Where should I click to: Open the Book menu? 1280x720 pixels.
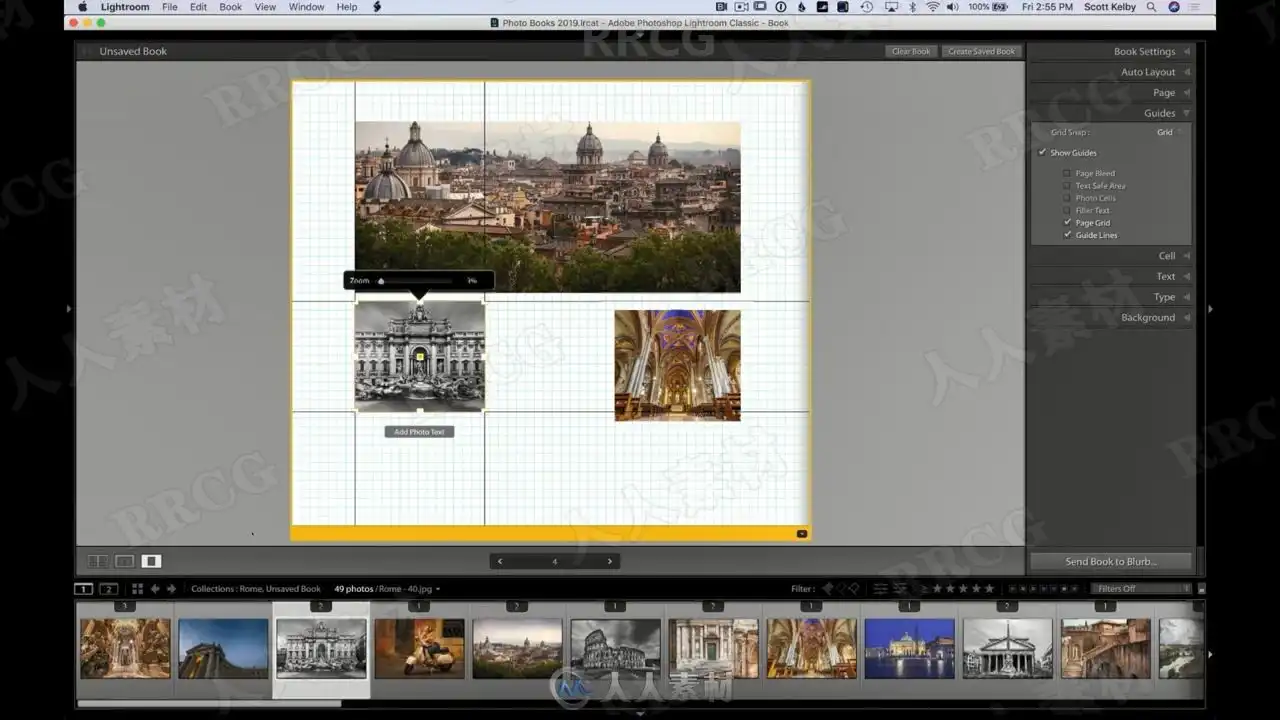coord(230,7)
